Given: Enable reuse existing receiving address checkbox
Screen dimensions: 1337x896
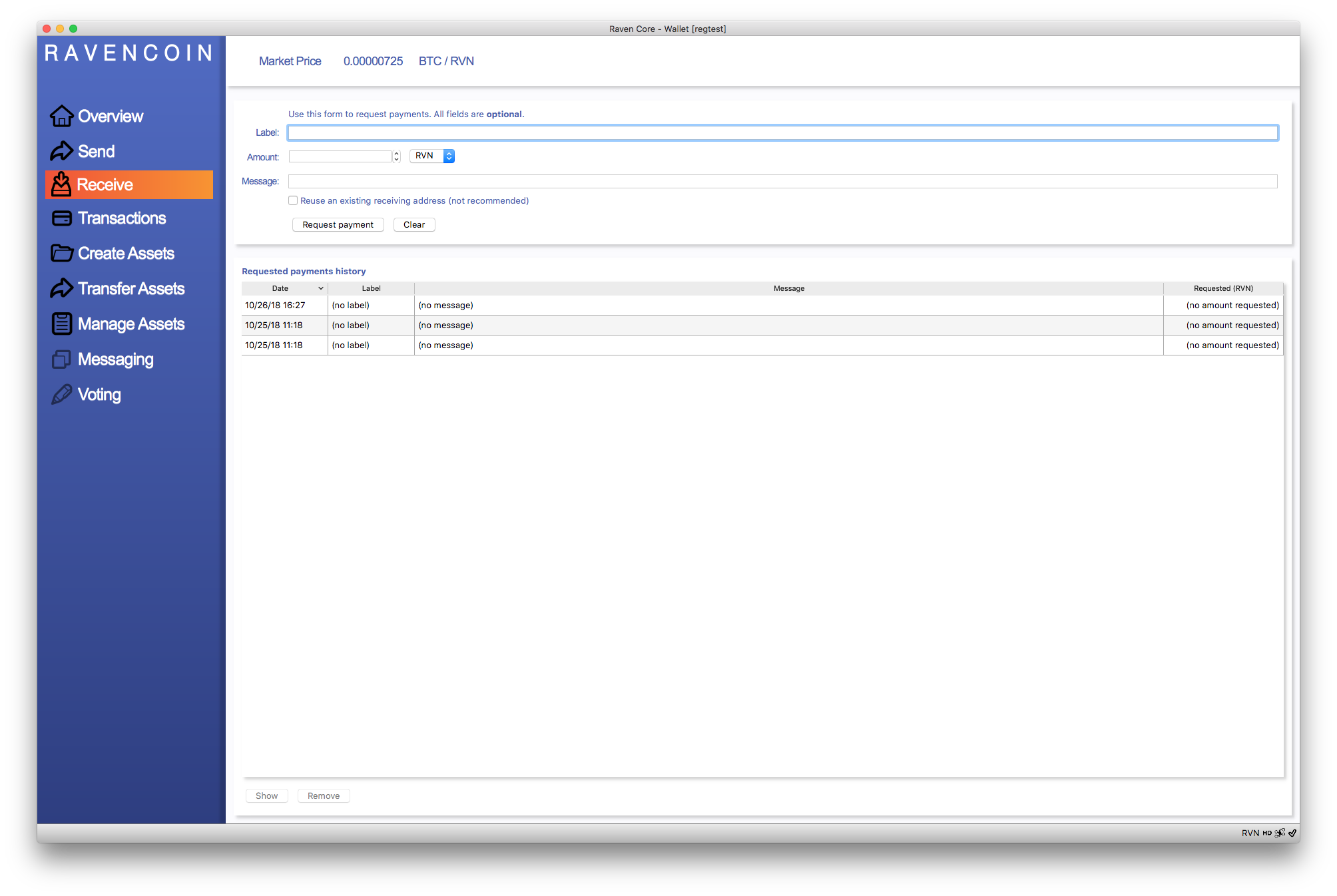Looking at the screenshot, I should (293, 200).
